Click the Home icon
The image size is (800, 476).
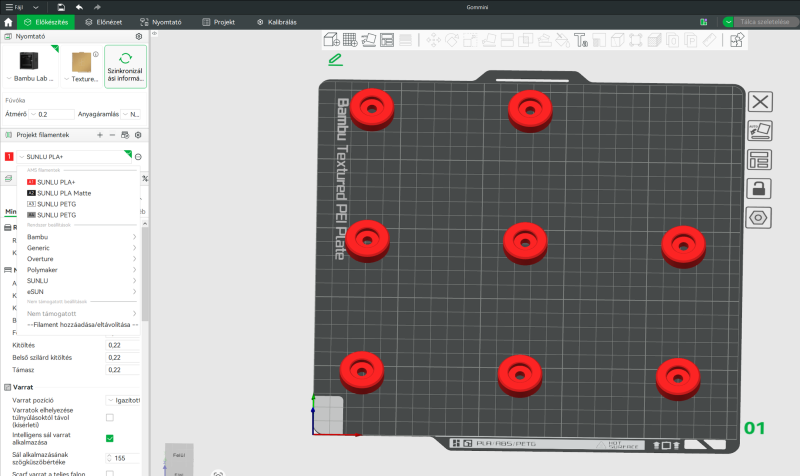[8, 22]
